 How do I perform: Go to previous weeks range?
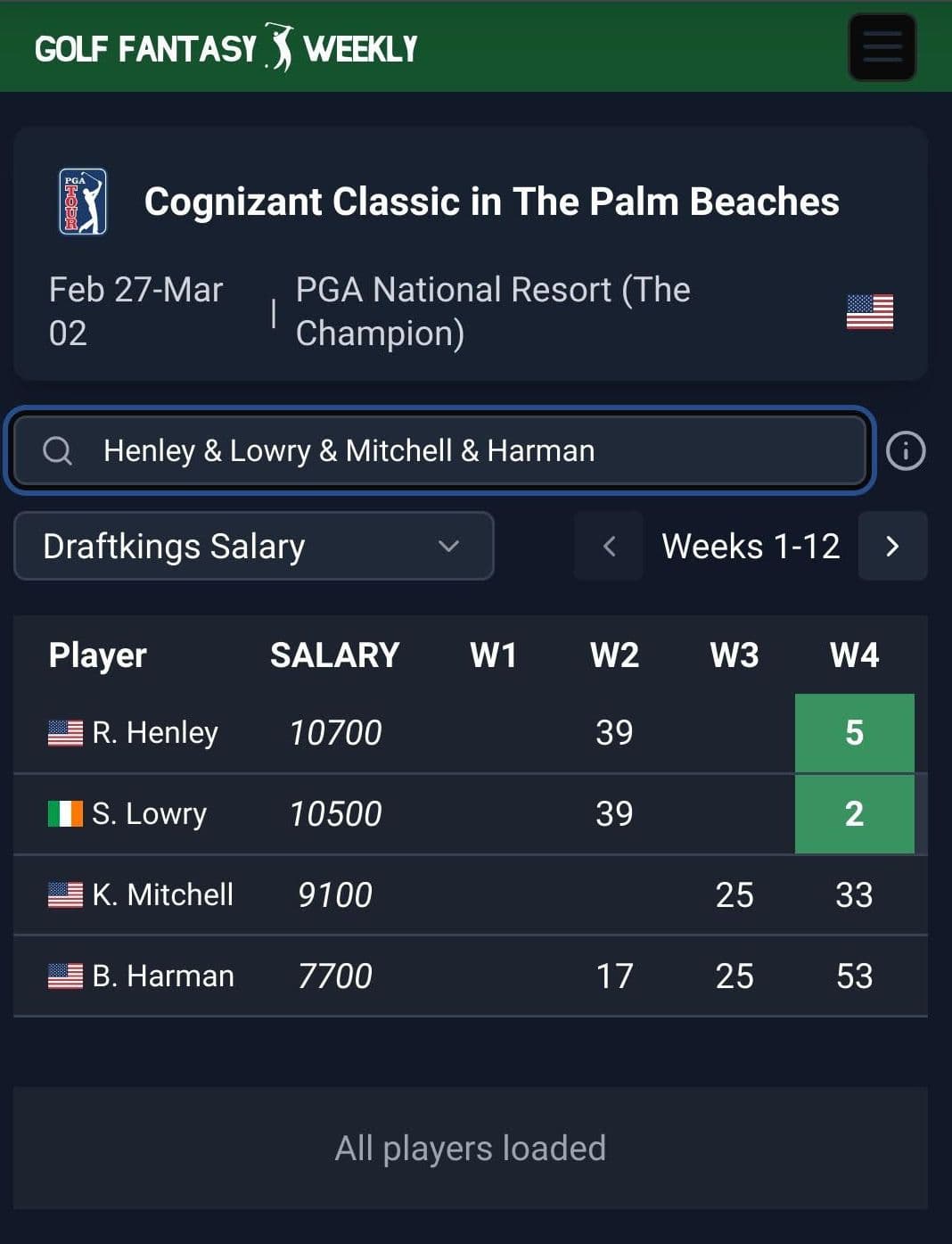[609, 546]
